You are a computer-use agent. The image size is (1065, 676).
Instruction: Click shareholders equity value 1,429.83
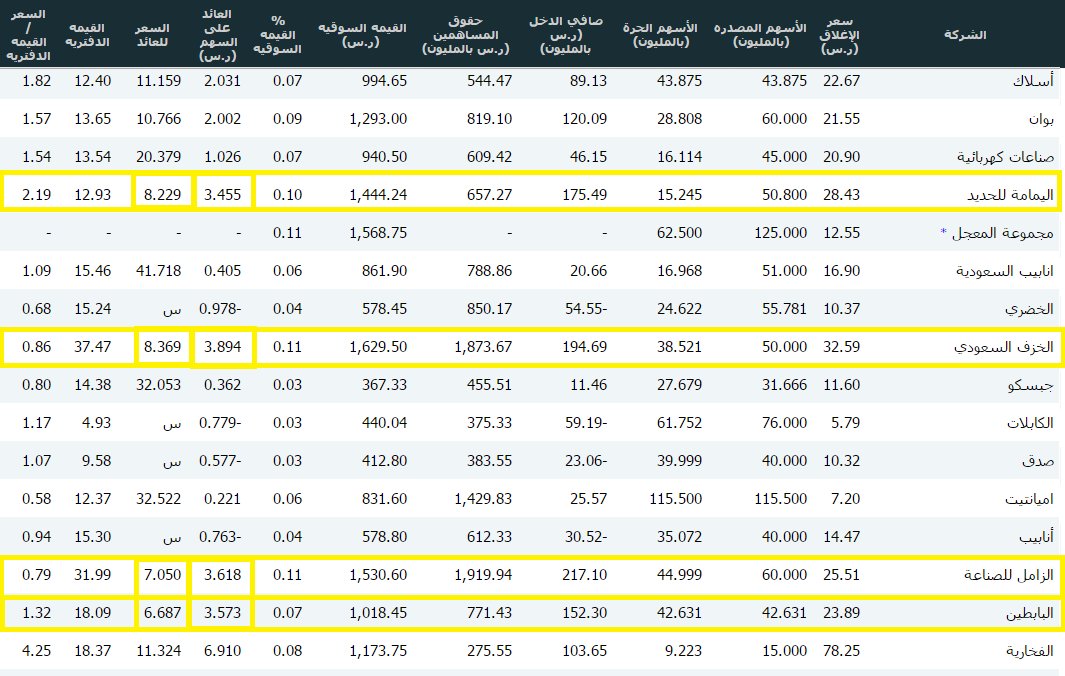[483, 499]
